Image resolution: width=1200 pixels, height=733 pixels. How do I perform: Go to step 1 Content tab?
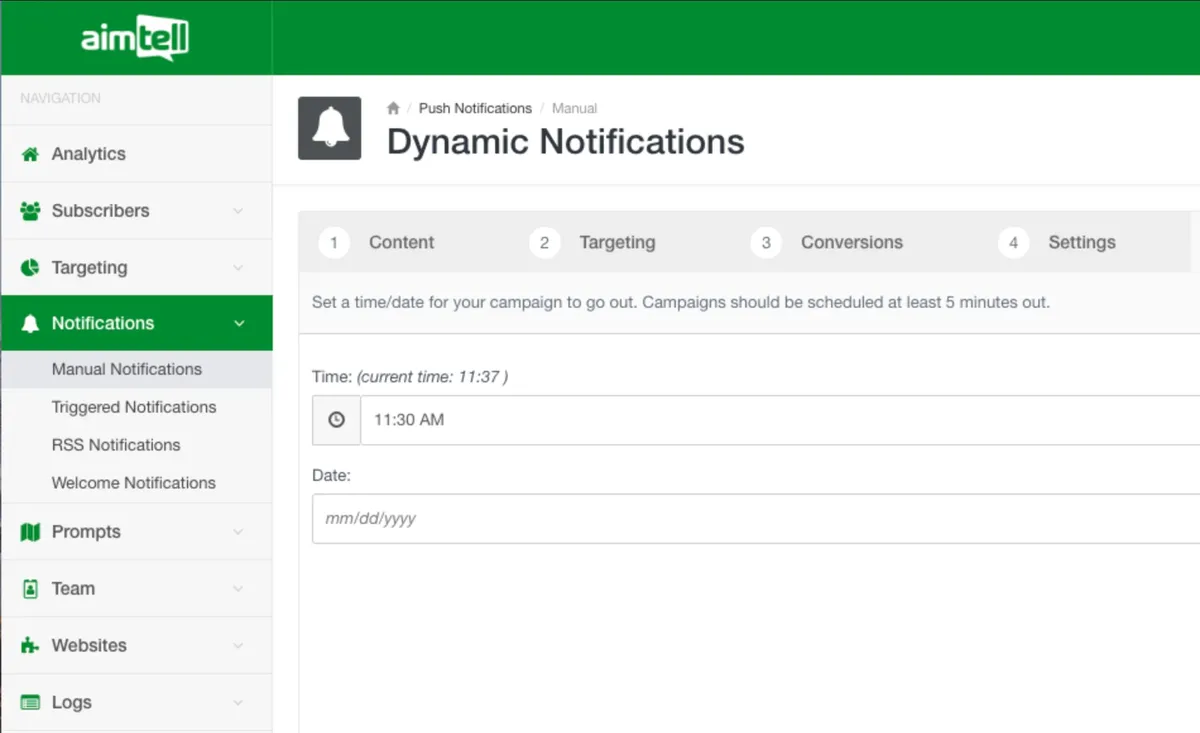(x=377, y=242)
